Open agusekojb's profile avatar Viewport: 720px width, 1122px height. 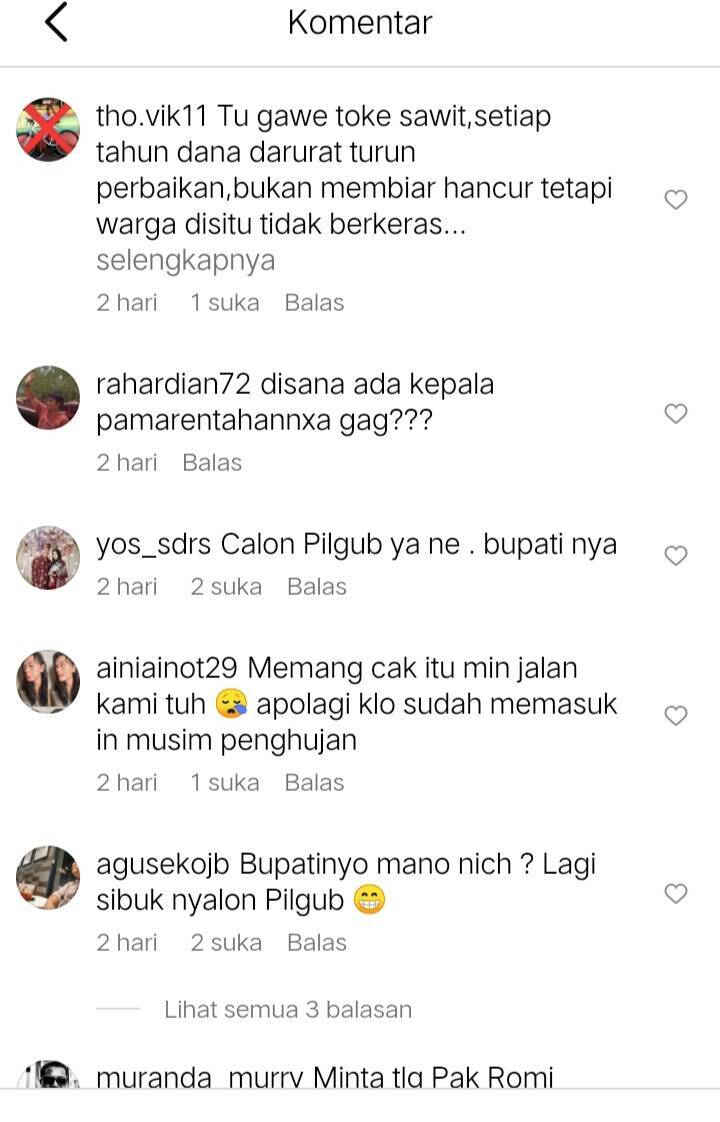point(48,877)
